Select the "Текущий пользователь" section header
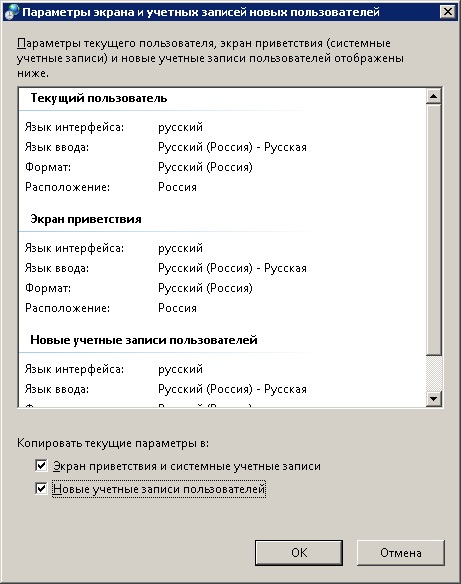Image resolution: width=461 pixels, height=584 pixels. [99, 98]
